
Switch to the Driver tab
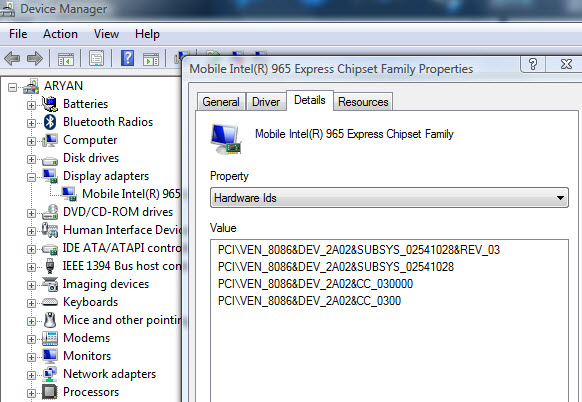click(266, 102)
